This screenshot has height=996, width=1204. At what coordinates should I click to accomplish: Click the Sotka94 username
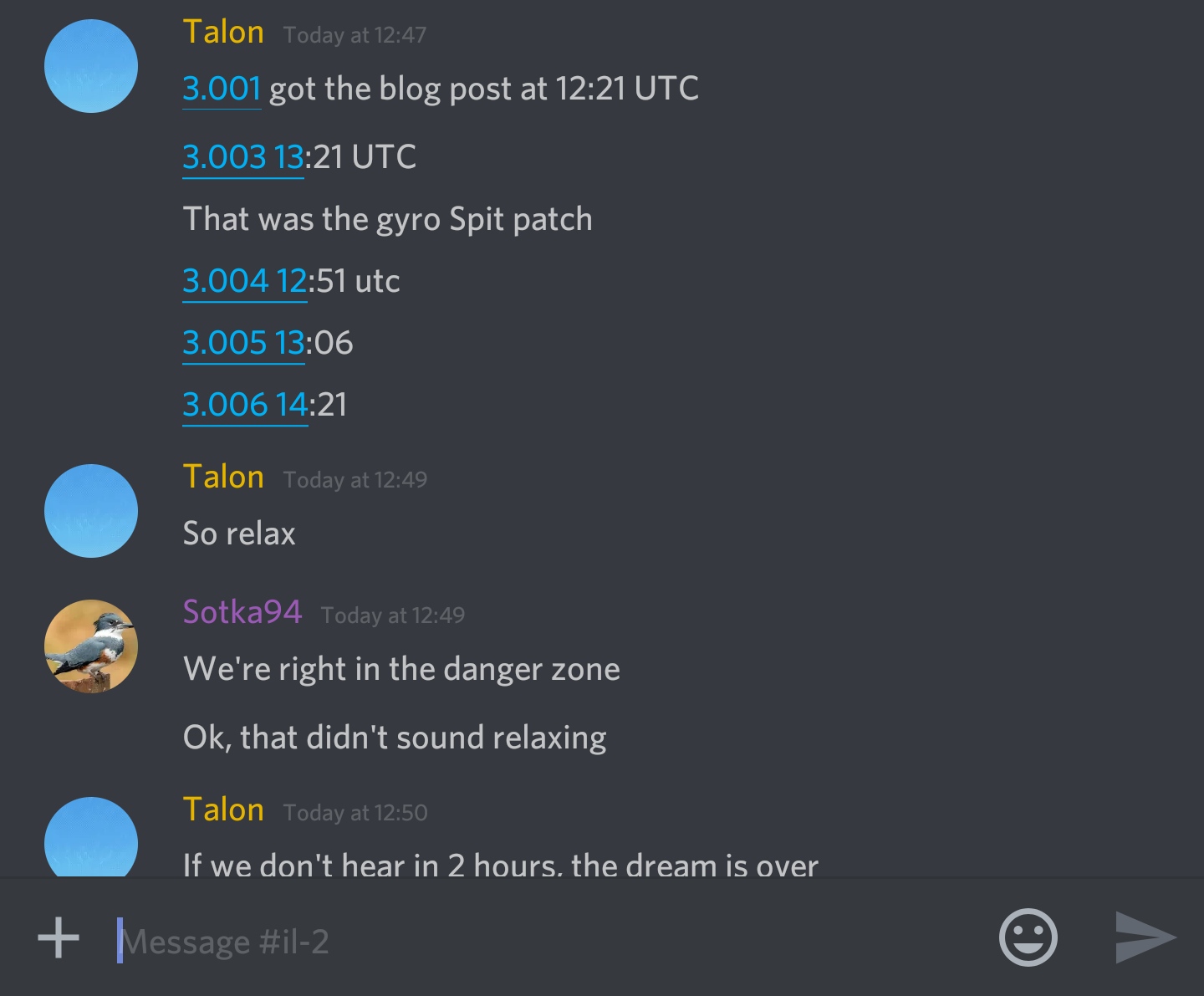[x=242, y=612]
